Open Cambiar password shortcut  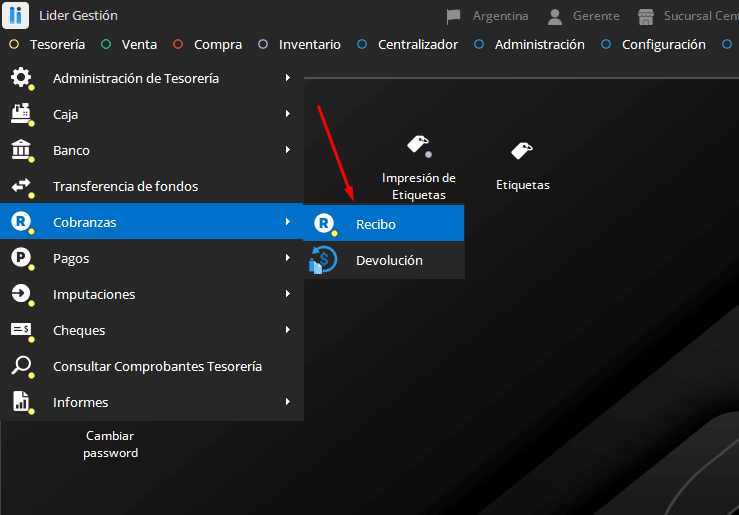pos(110,444)
